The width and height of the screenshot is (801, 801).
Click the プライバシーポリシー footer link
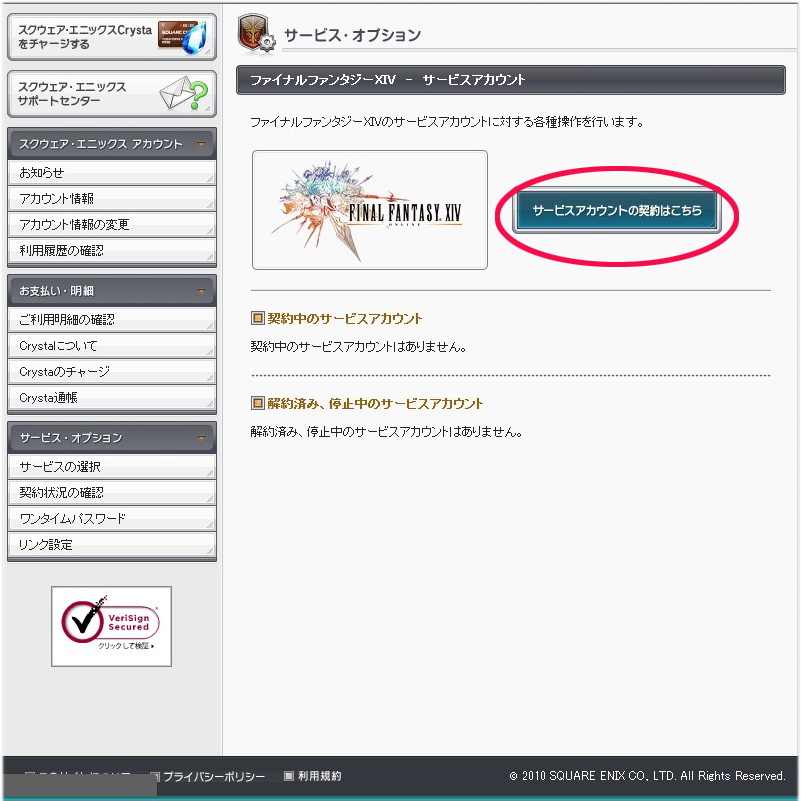[214, 776]
